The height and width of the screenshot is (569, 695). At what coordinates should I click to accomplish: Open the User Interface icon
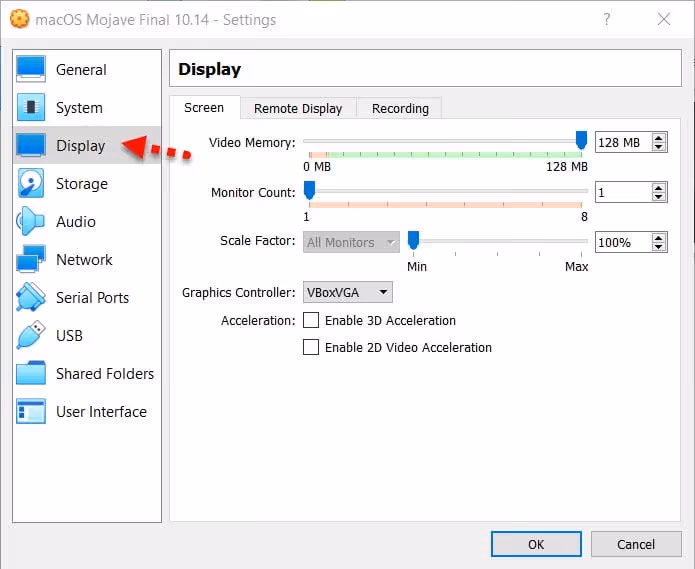31,411
